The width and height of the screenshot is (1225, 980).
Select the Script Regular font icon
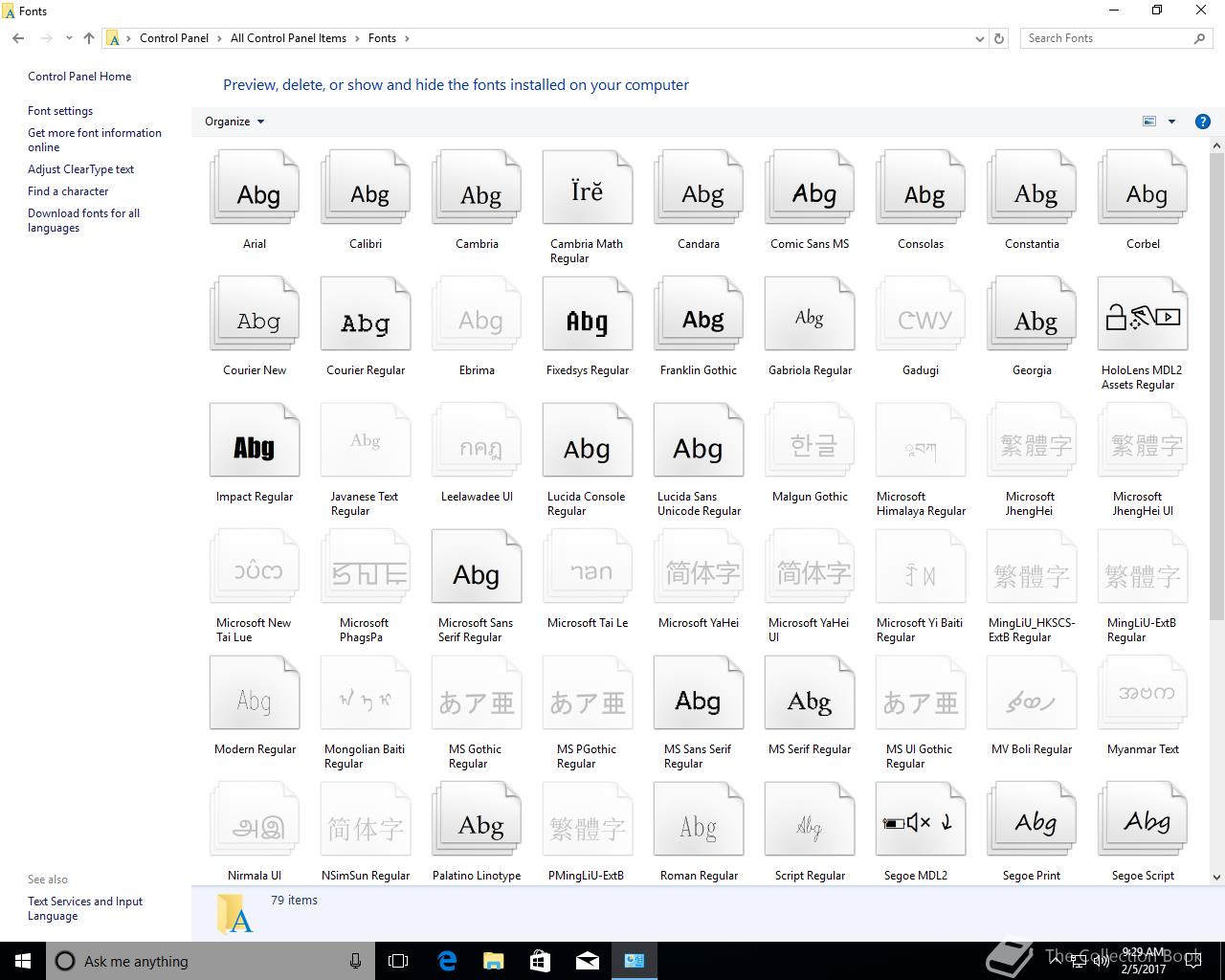click(810, 819)
